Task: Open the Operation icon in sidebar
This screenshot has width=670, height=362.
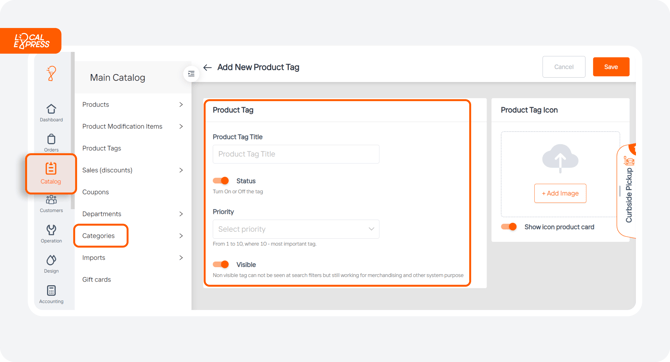Action: tap(51, 230)
